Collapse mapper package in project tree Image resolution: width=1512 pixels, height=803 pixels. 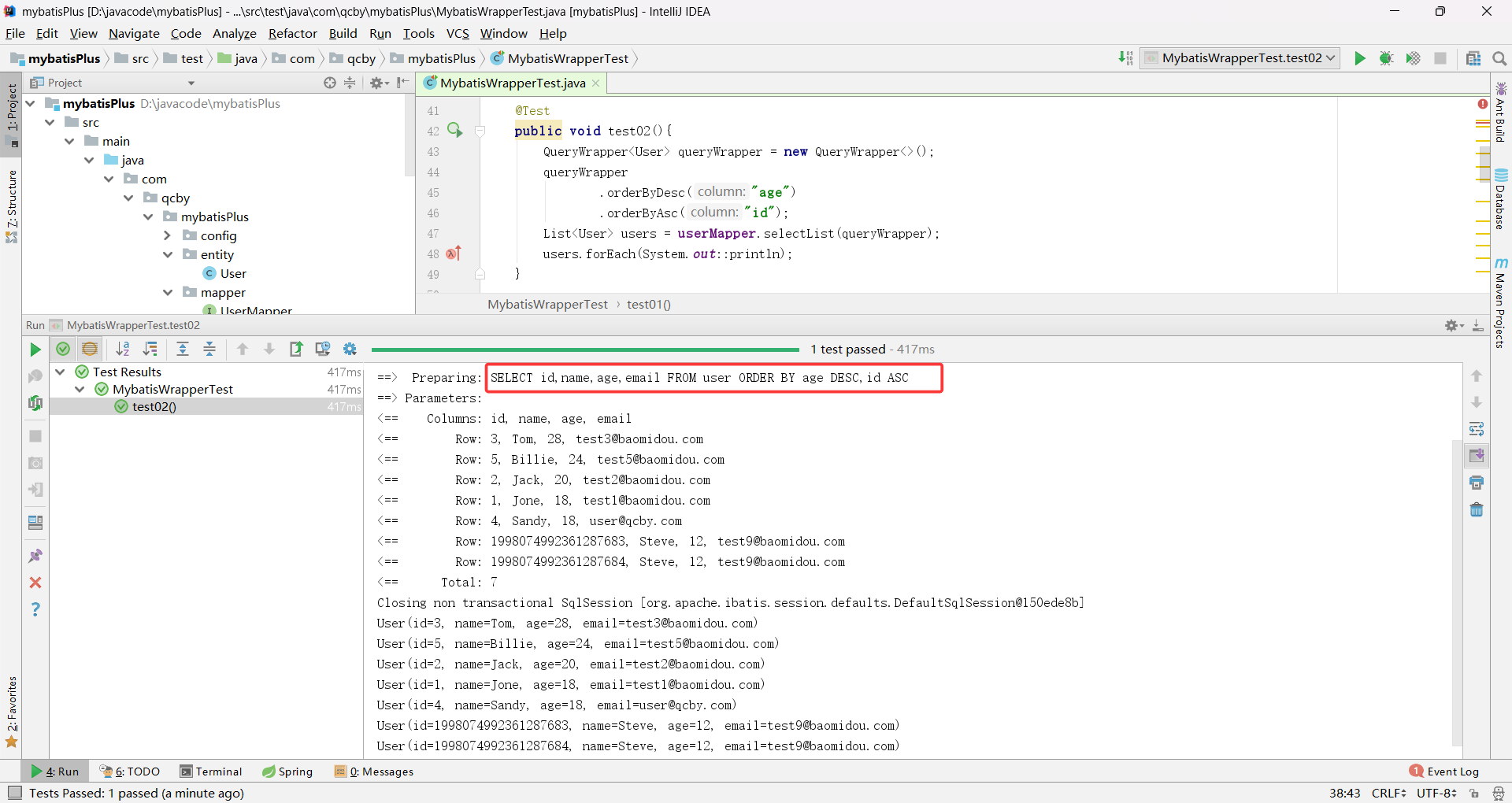(x=168, y=292)
